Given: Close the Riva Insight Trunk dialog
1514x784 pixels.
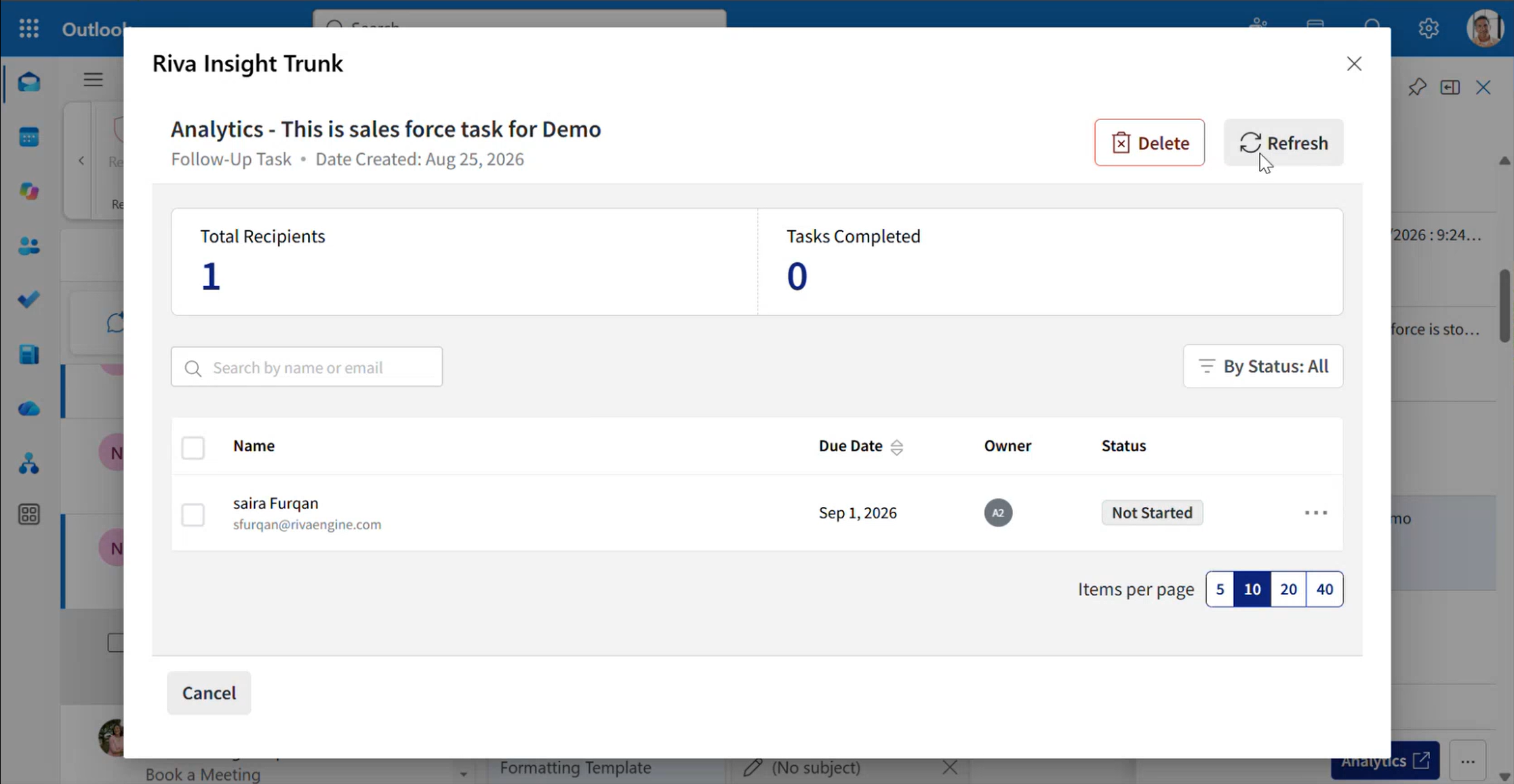Looking at the screenshot, I should [1354, 64].
